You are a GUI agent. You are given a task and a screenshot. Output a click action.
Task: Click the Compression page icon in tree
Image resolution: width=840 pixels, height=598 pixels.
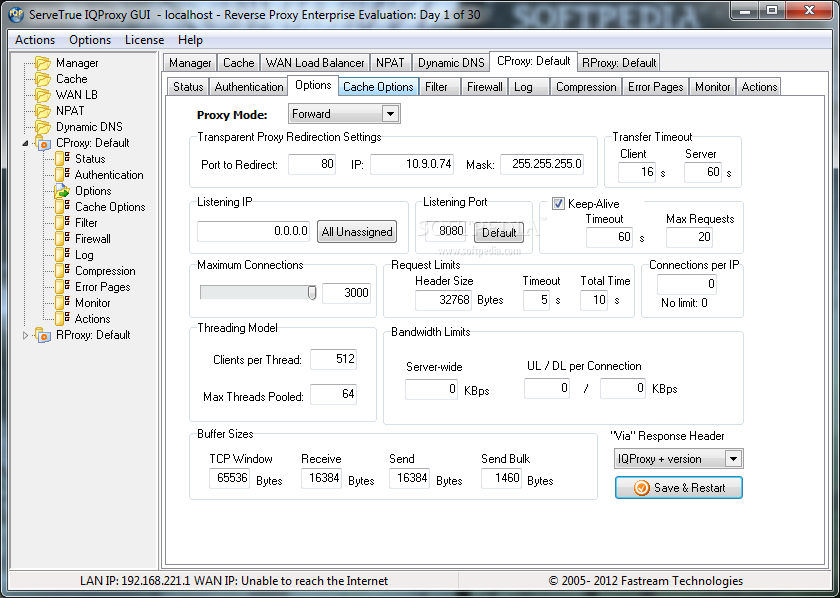click(x=63, y=271)
